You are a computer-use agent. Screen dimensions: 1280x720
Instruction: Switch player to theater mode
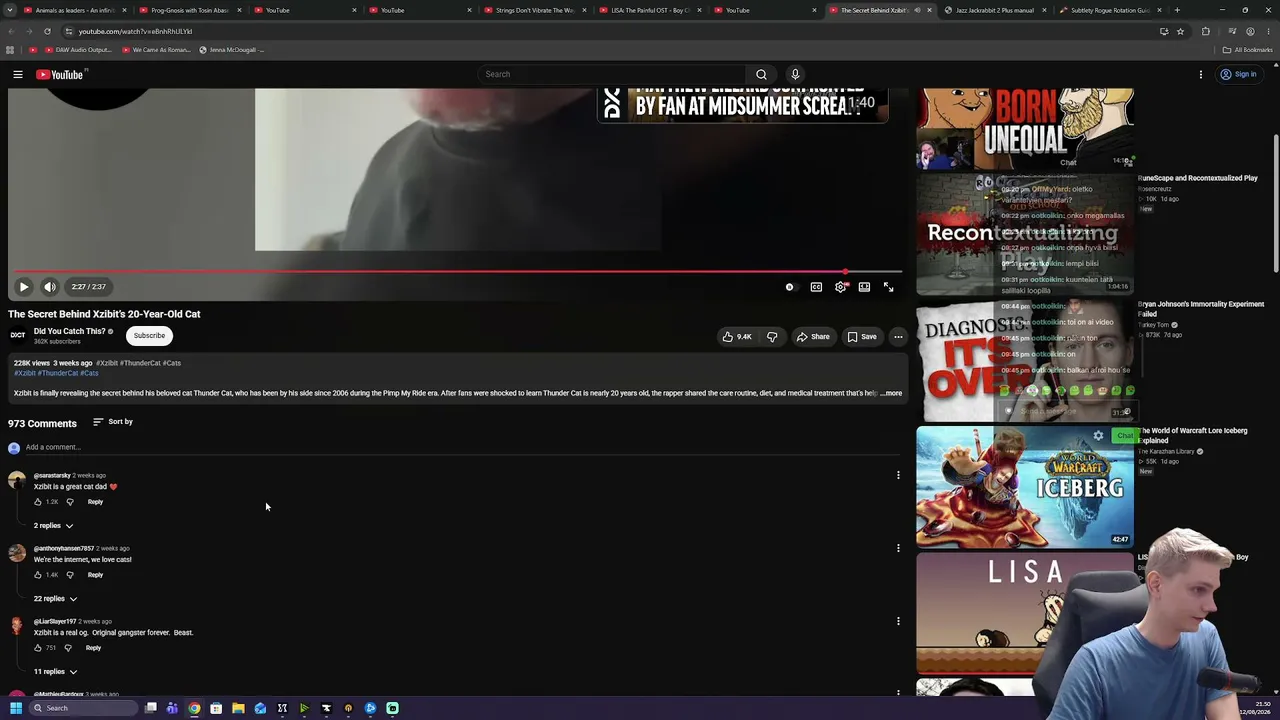pos(864,287)
